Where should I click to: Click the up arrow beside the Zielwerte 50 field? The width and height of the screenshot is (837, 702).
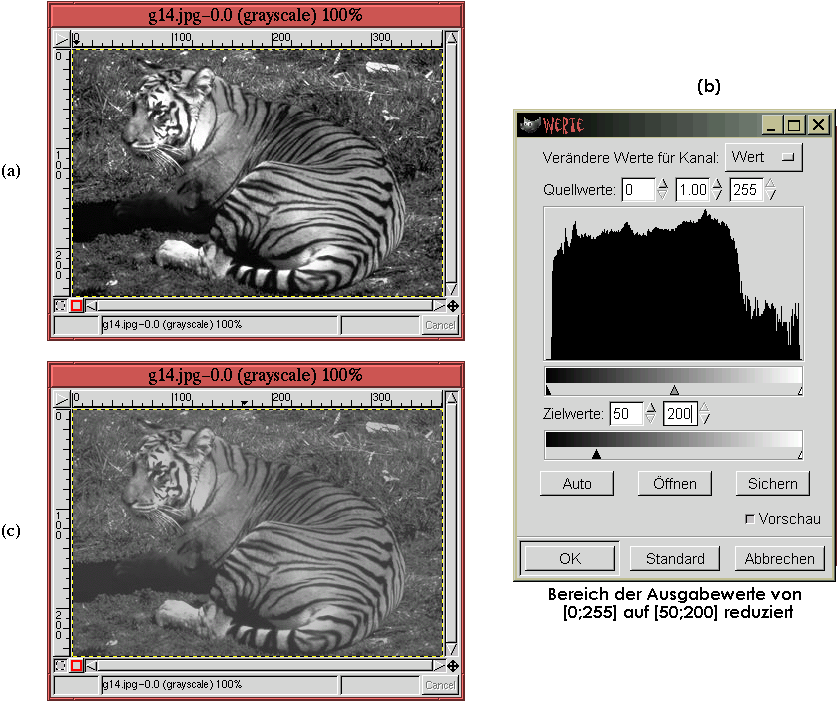(651, 408)
